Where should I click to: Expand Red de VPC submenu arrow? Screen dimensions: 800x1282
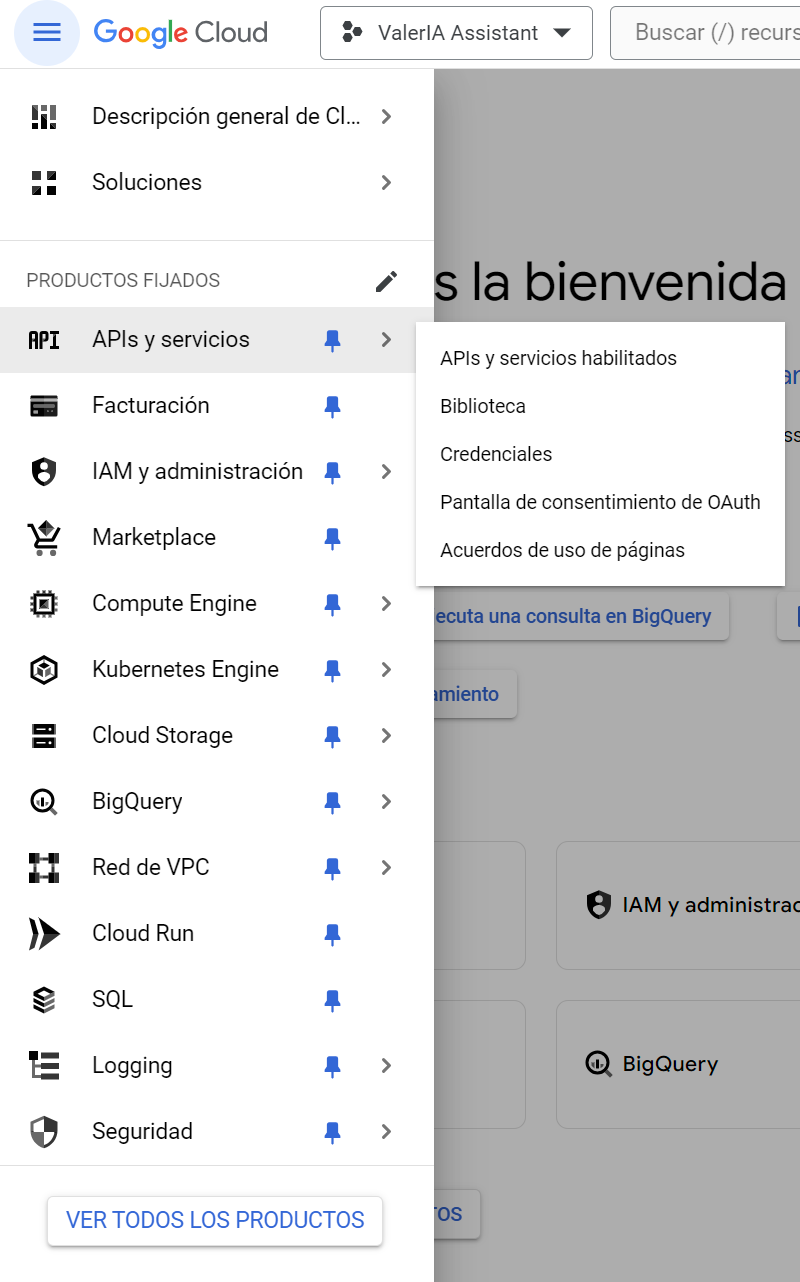click(x=387, y=868)
